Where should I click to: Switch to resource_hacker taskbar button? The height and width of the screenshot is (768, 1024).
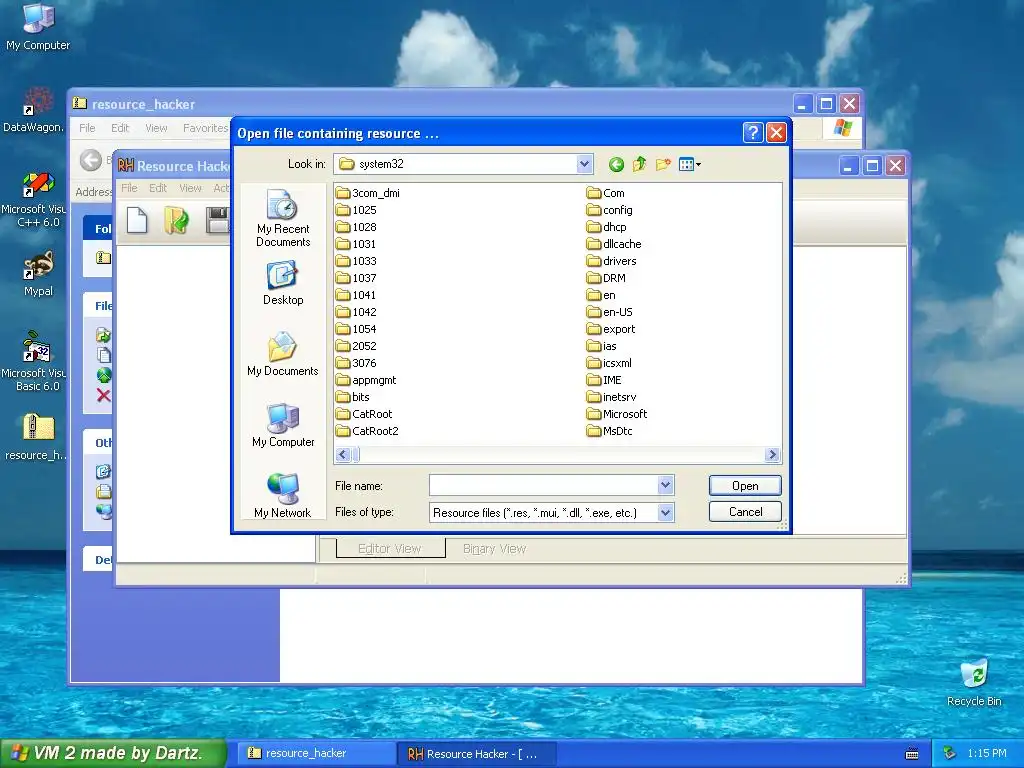316,754
